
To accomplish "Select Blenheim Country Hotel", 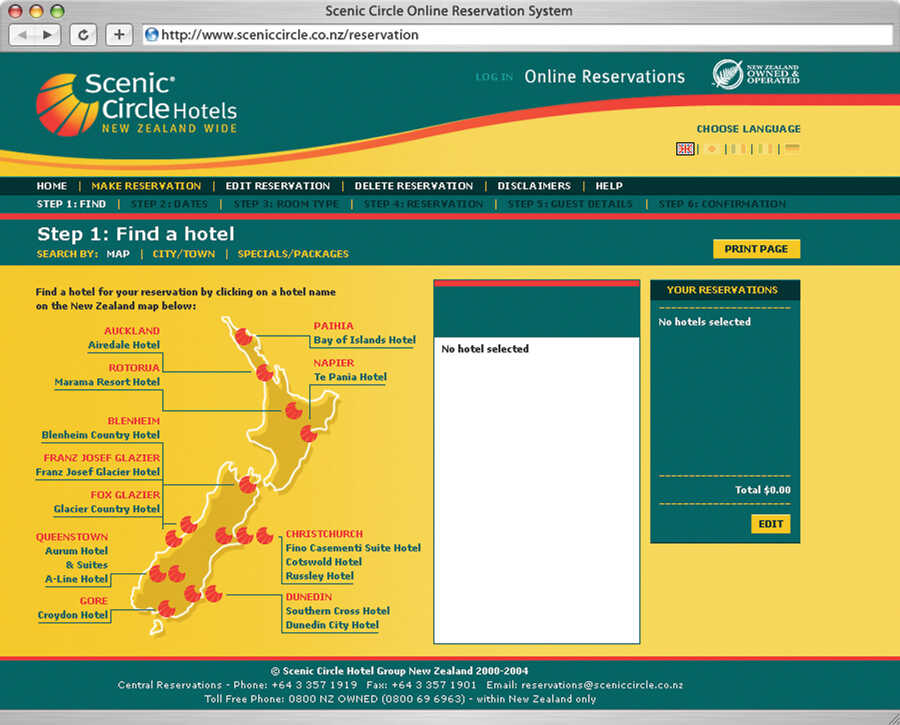I will coord(100,435).
